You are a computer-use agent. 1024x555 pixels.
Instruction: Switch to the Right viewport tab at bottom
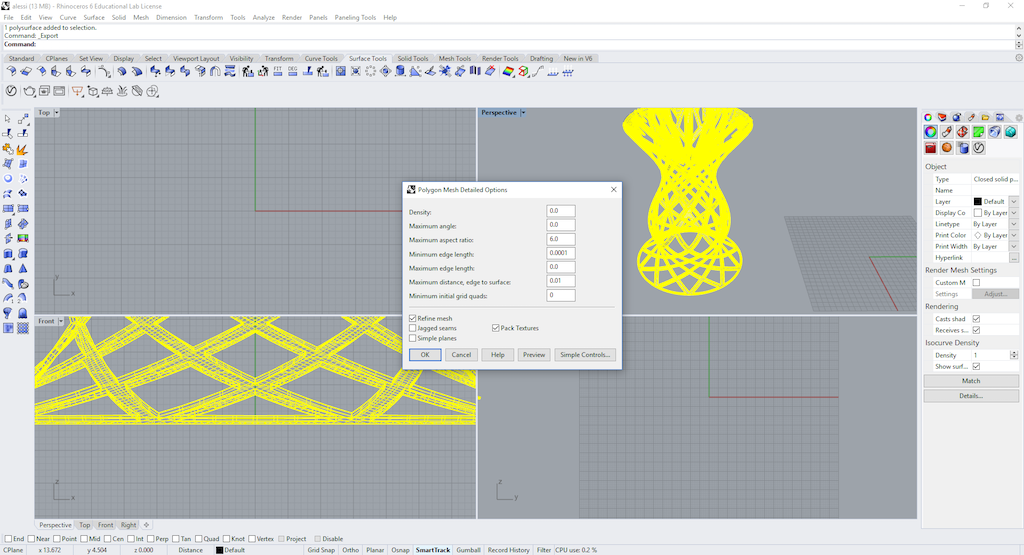click(x=129, y=525)
